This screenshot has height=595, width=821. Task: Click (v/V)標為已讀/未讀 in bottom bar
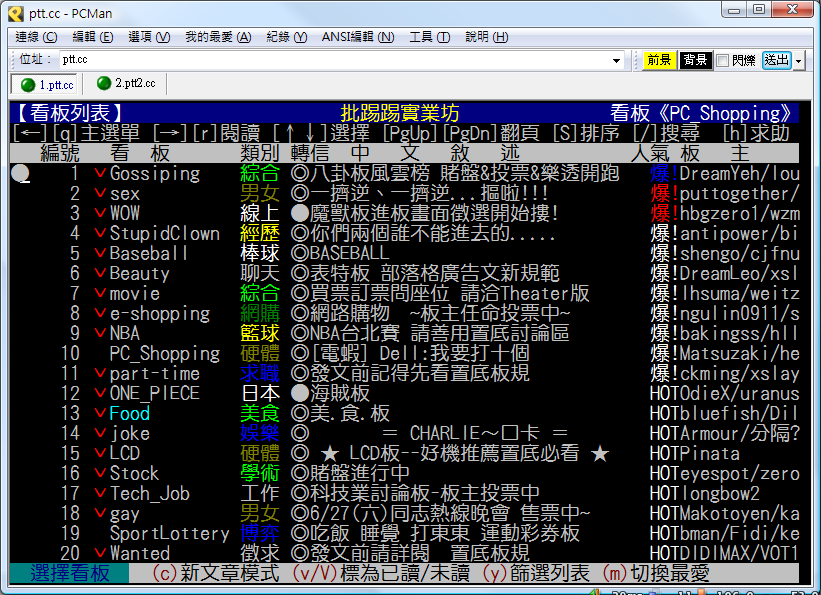[x=381, y=573]
